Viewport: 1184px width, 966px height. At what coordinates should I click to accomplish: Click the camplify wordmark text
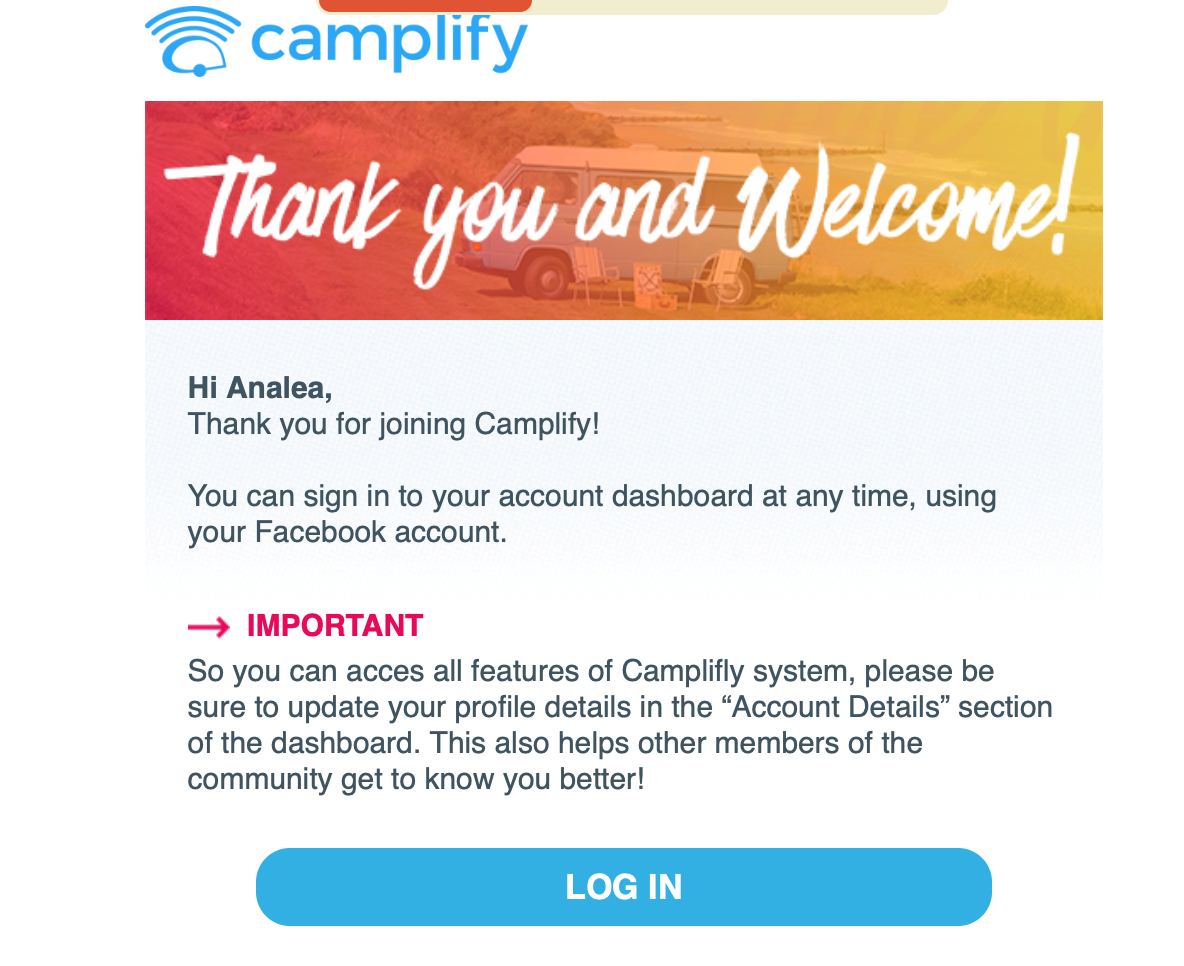click(388, 40)
